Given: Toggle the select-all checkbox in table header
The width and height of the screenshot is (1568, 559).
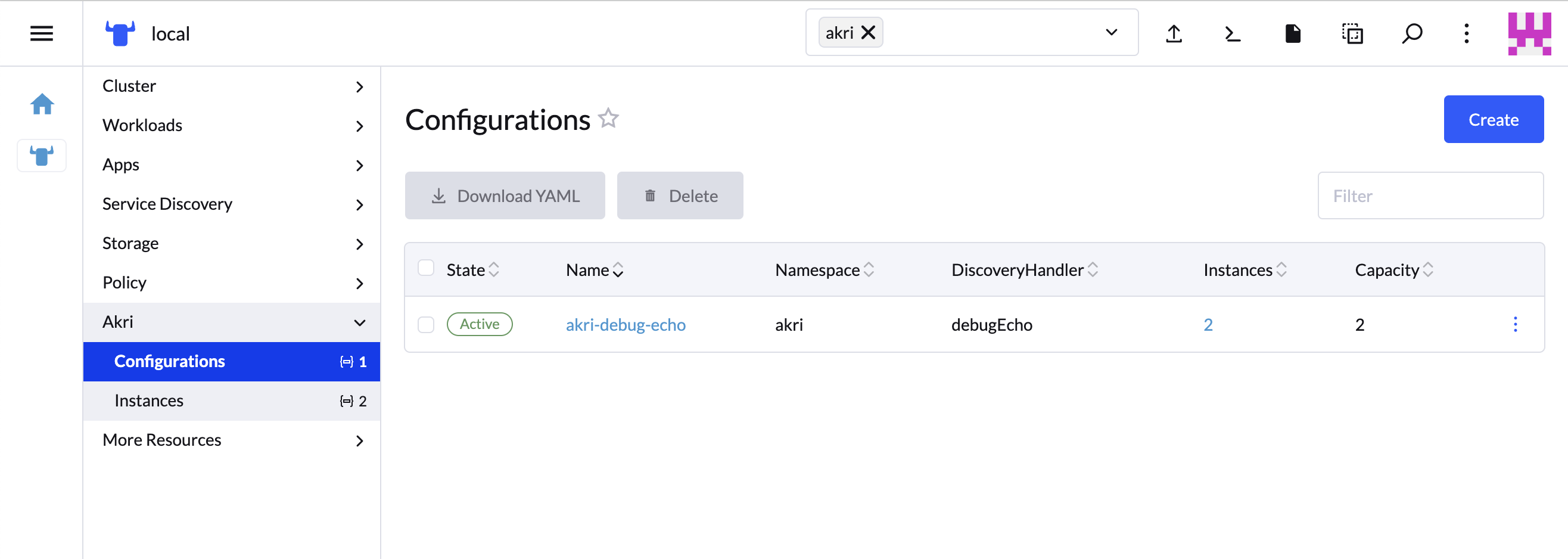Looking at the screenshot, I should pos(426,268).
